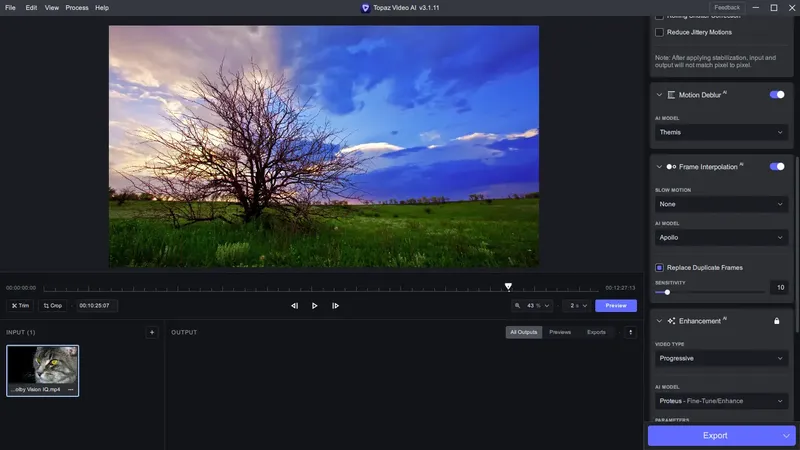The width and height of the screenshot is (800, 450).
Task: Click the start time 00:00:00:00 label
Action: [21, 288]
